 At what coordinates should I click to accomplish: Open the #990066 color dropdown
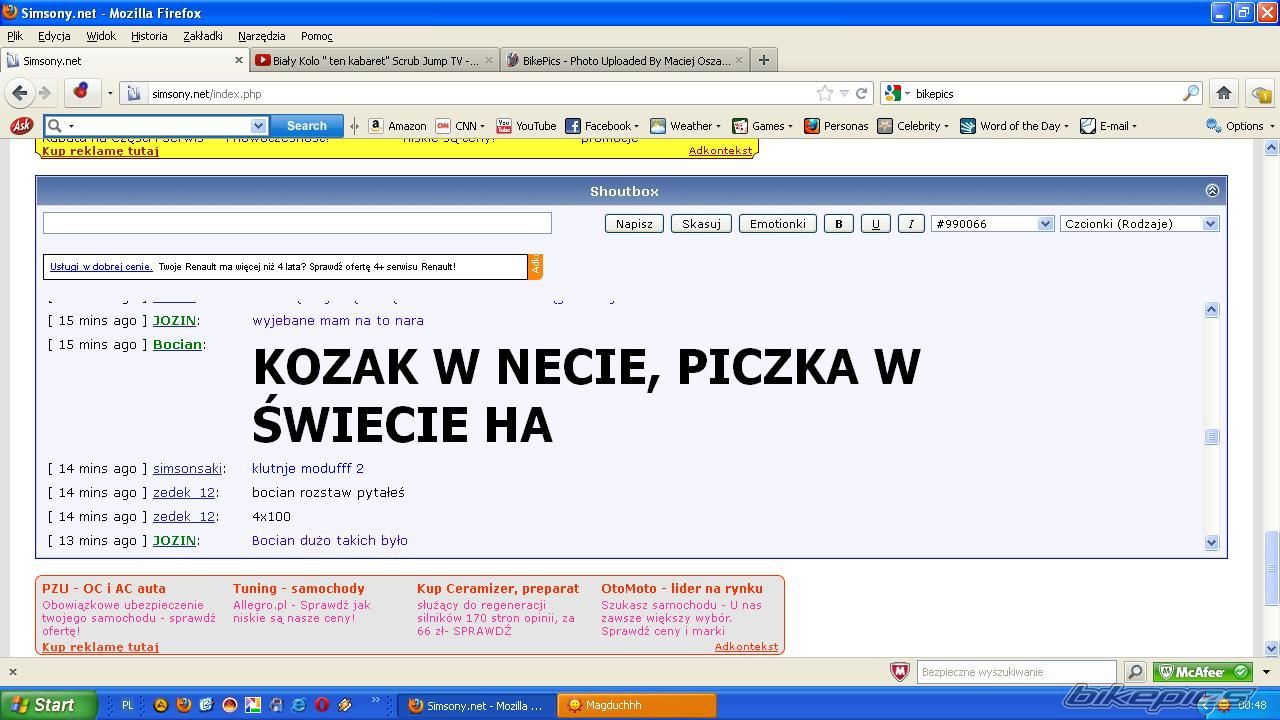click(x=991, y=224)
